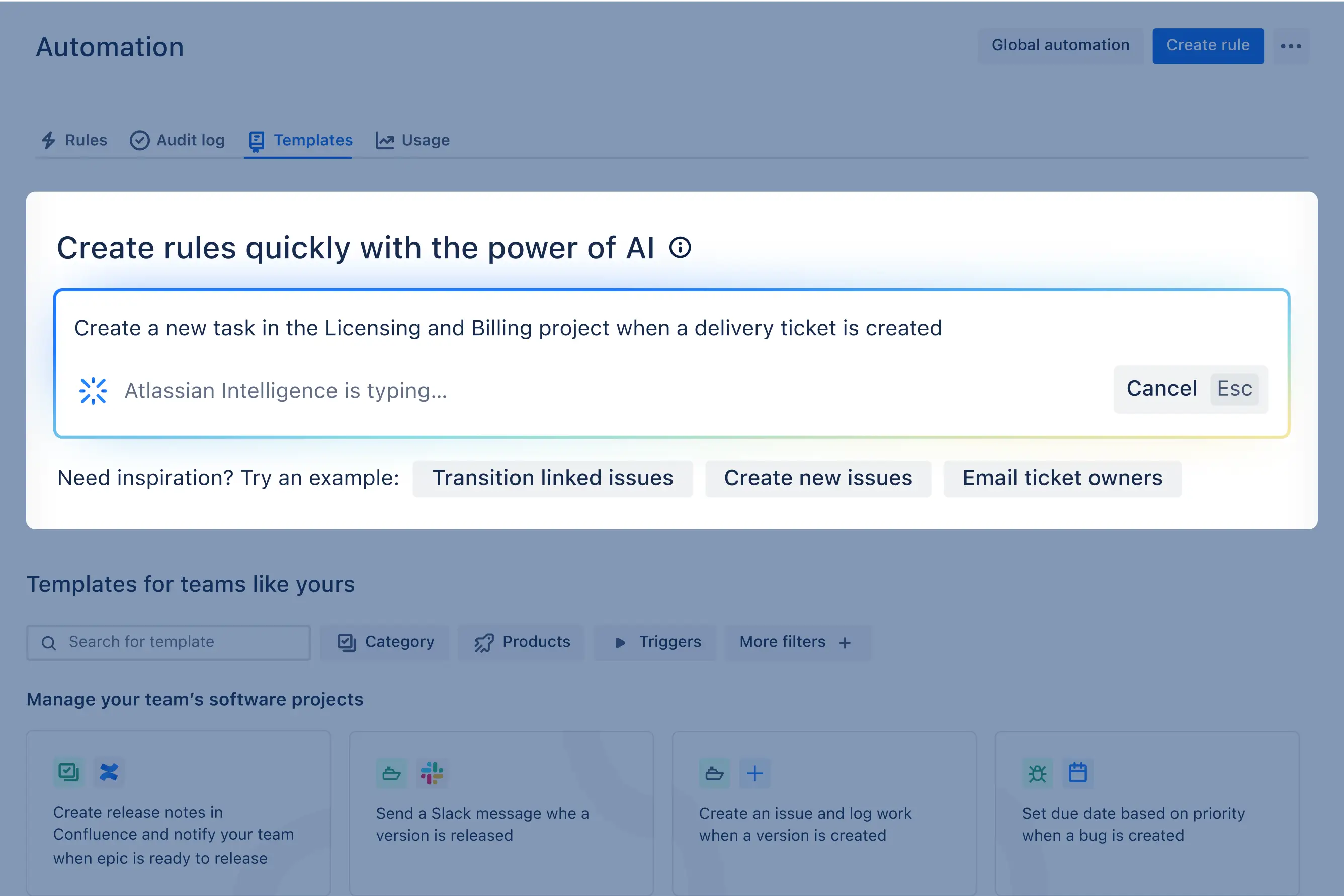The image size is (1344, 896).
Task: Click the ship icon on log work card
Action: click(714, 773)
